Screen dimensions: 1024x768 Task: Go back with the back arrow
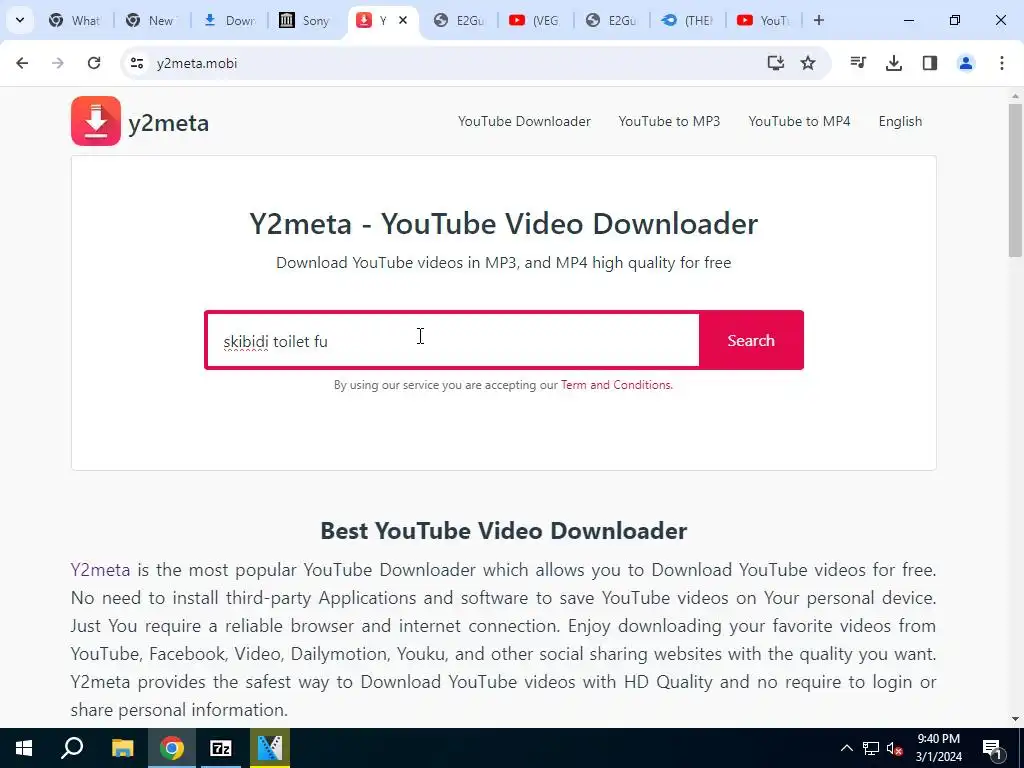pos(22,63)
